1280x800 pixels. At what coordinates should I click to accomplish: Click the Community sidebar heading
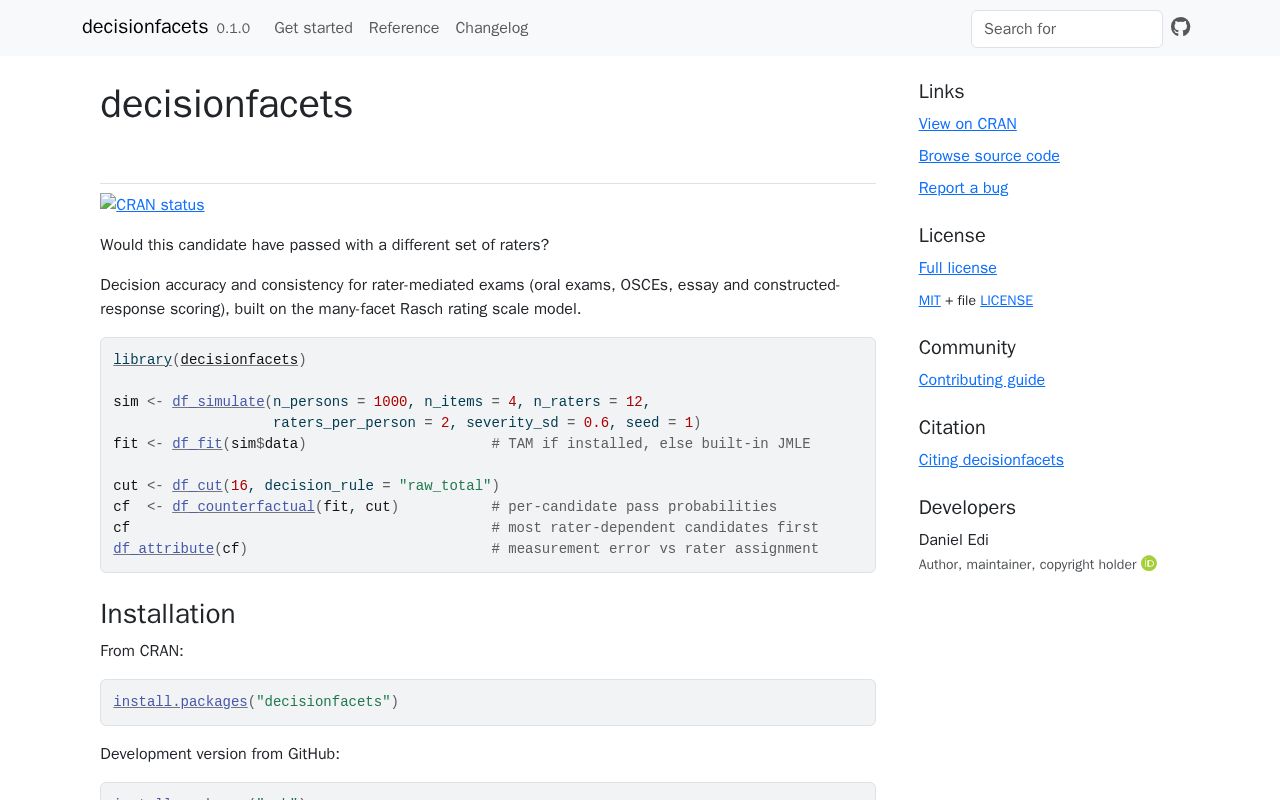click(x=967, y=348)
